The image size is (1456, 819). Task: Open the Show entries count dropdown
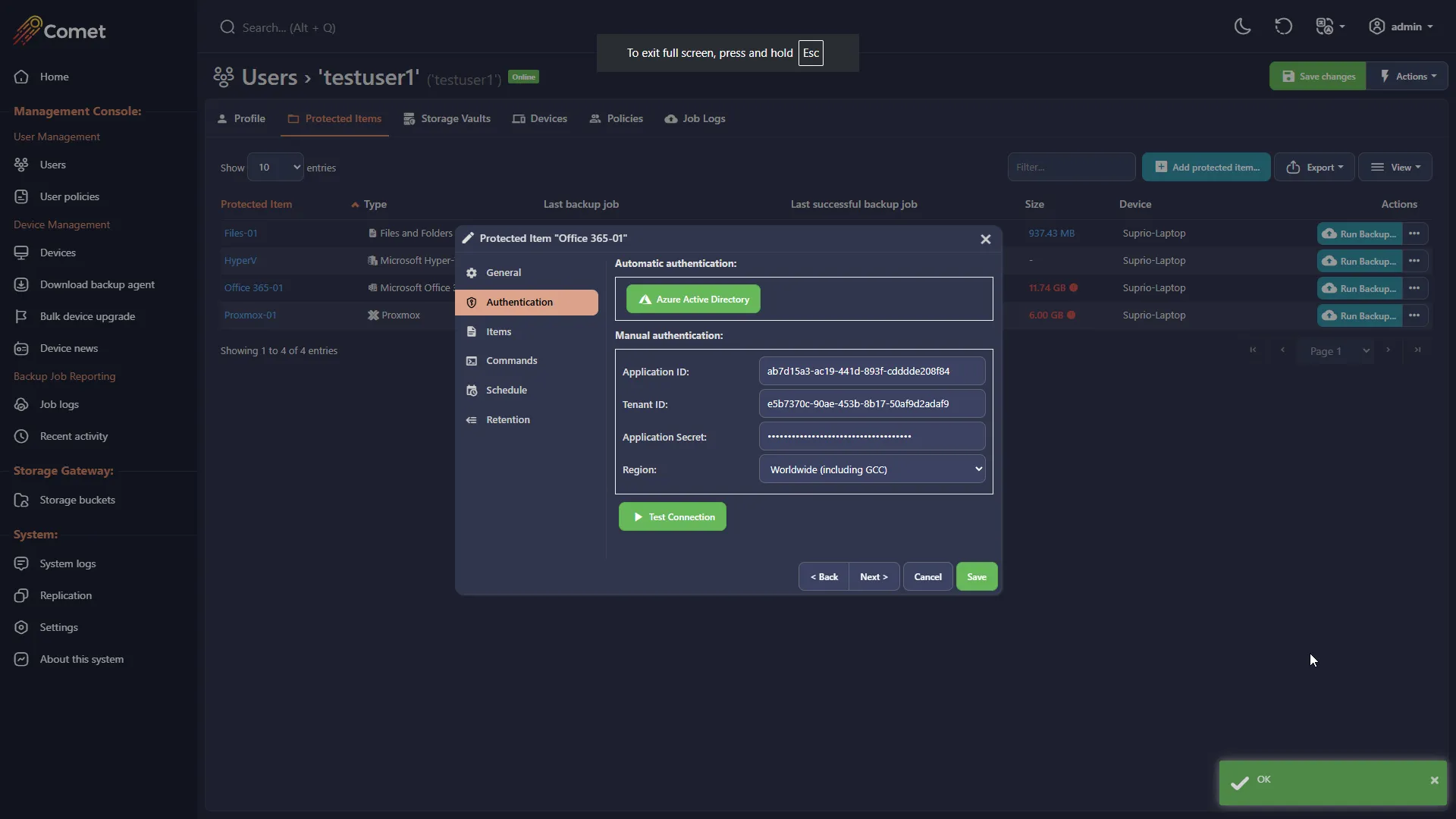tap(275, 167)
